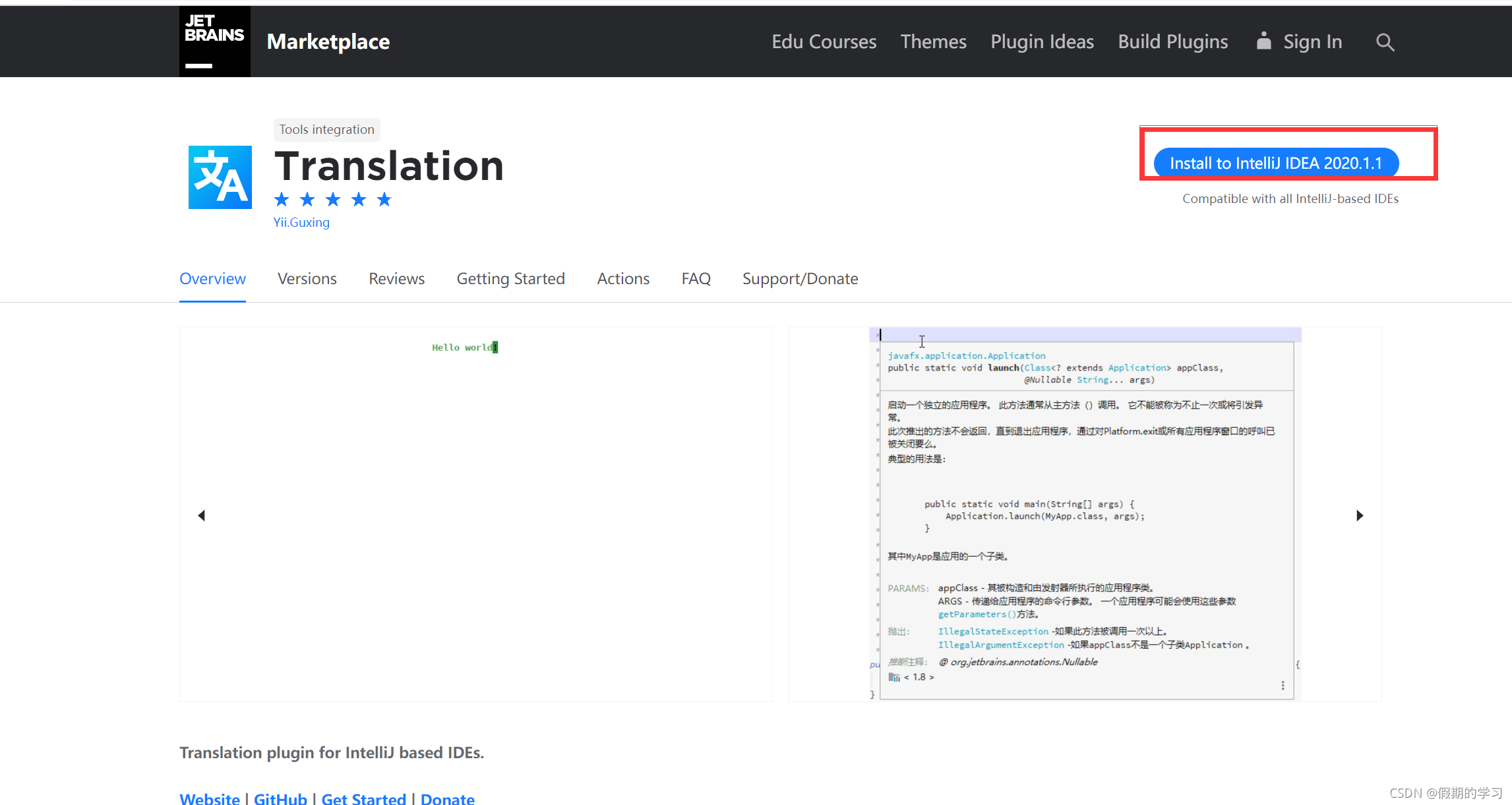Click the JetBrains logo
The image size is (1512, 805).
(214, 42)
